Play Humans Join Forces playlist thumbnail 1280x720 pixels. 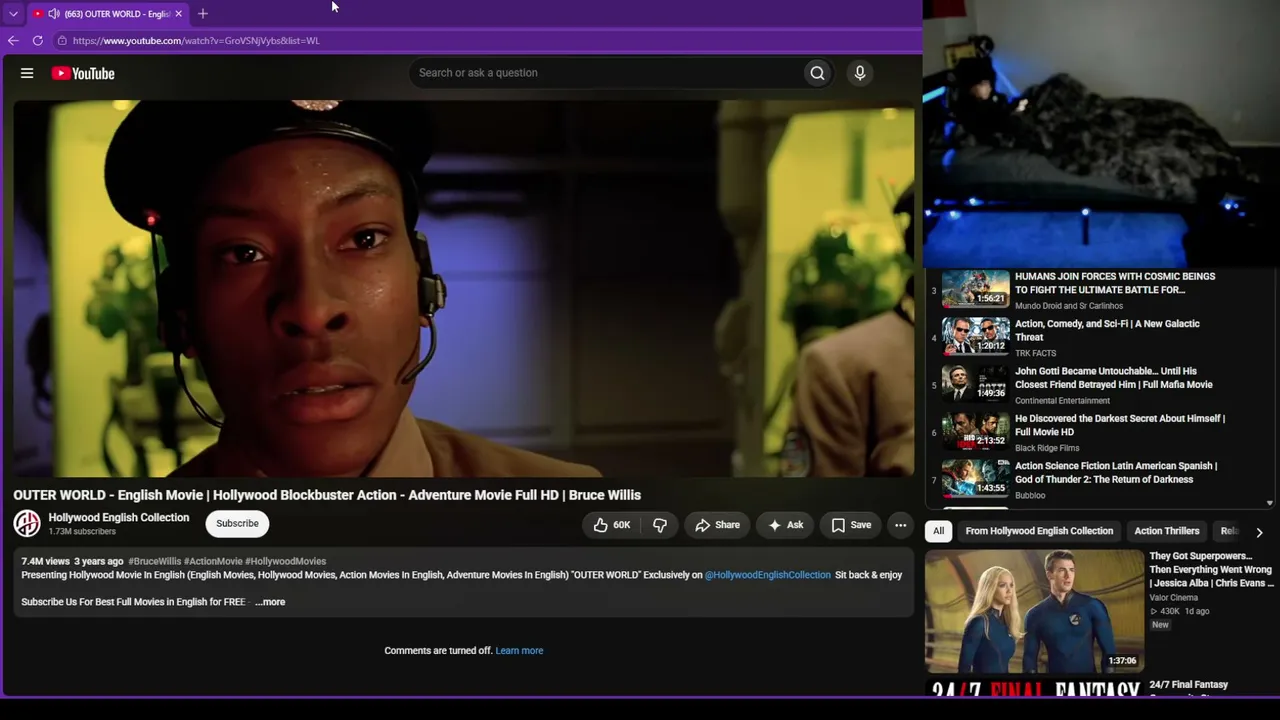(976, 288)
